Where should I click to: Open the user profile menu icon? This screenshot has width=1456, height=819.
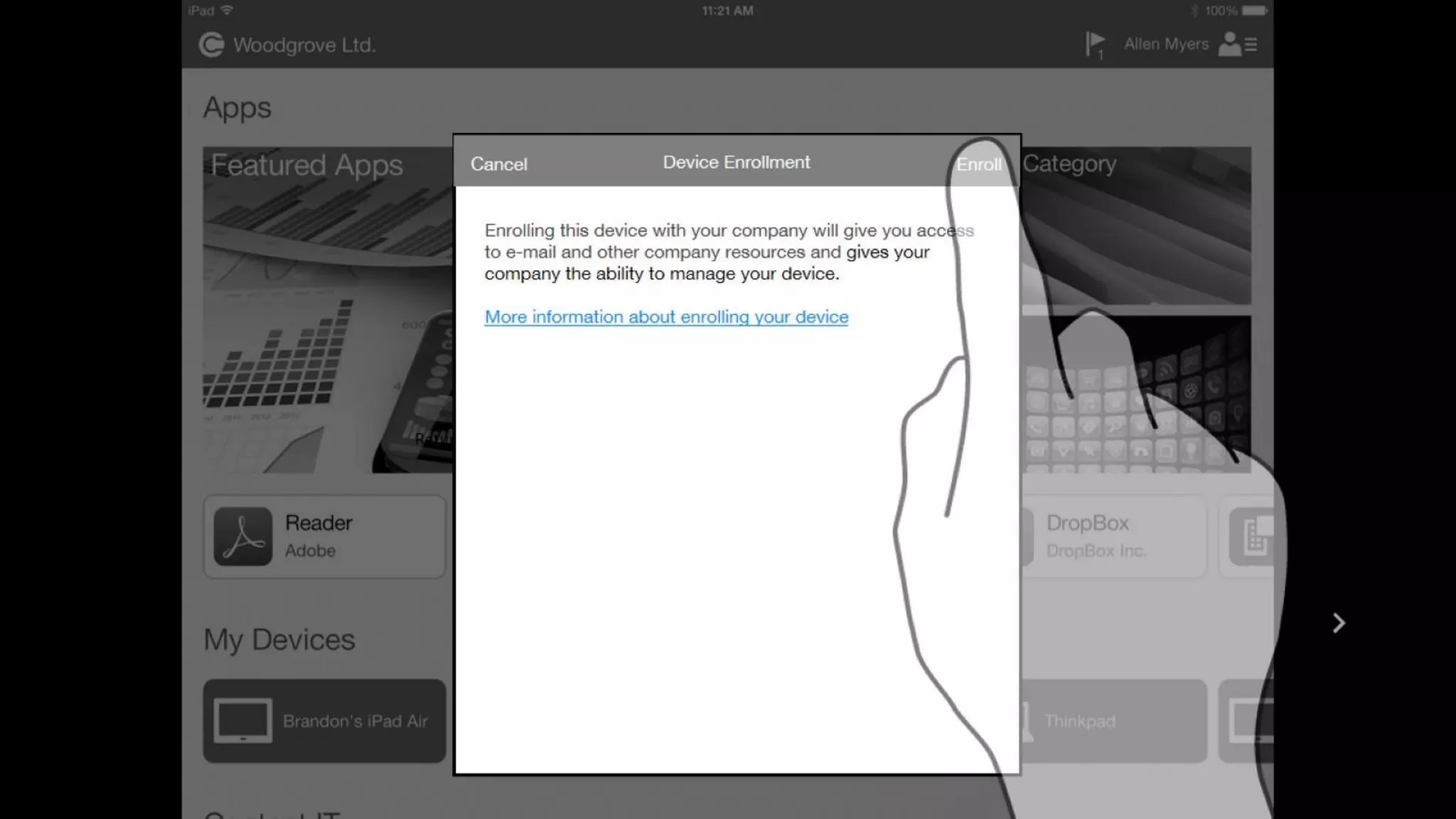pos(1237,45)
